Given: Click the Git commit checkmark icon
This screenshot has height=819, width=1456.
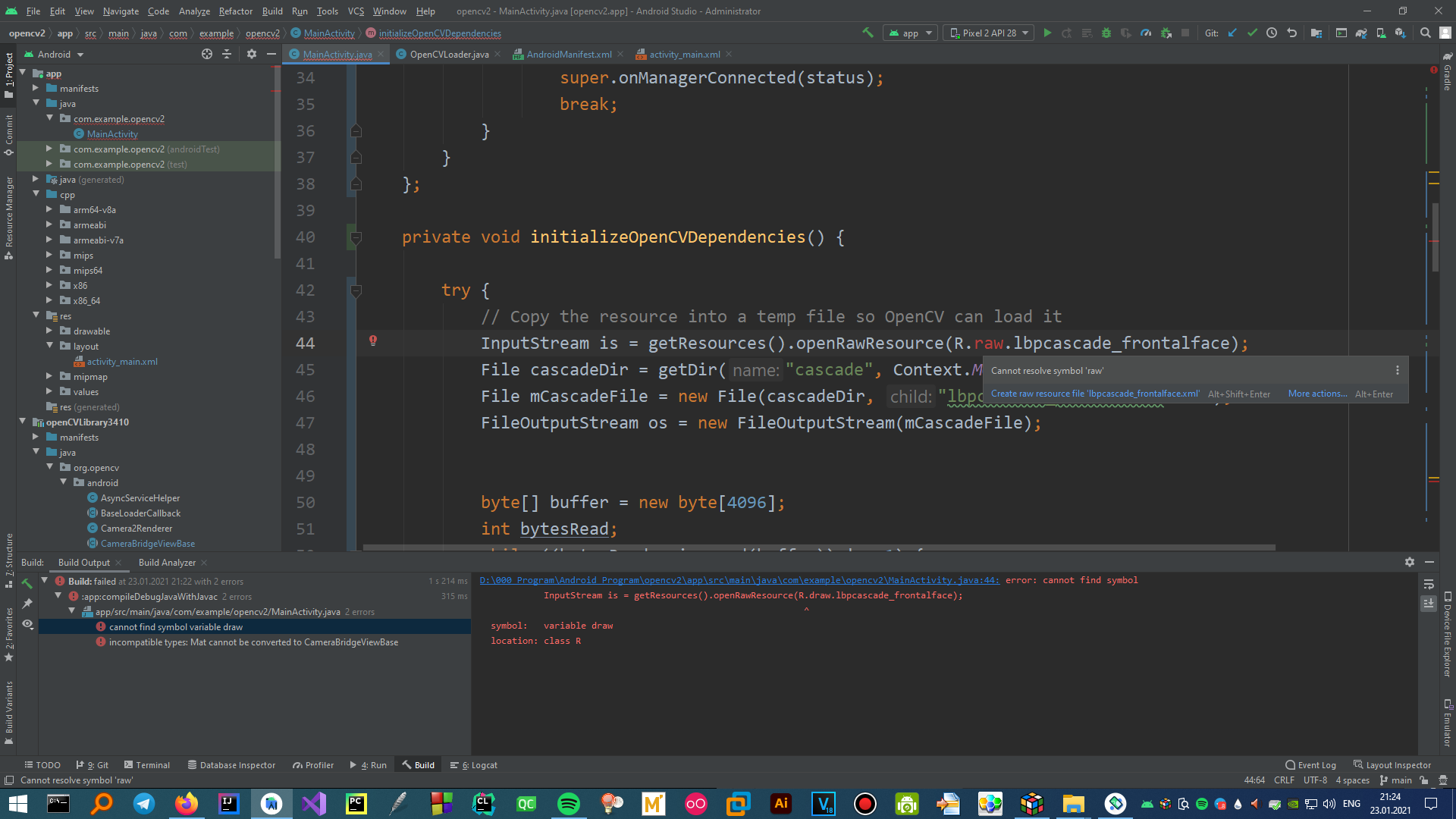Looking at the screenshot, I should click(x=1252, y=33).
